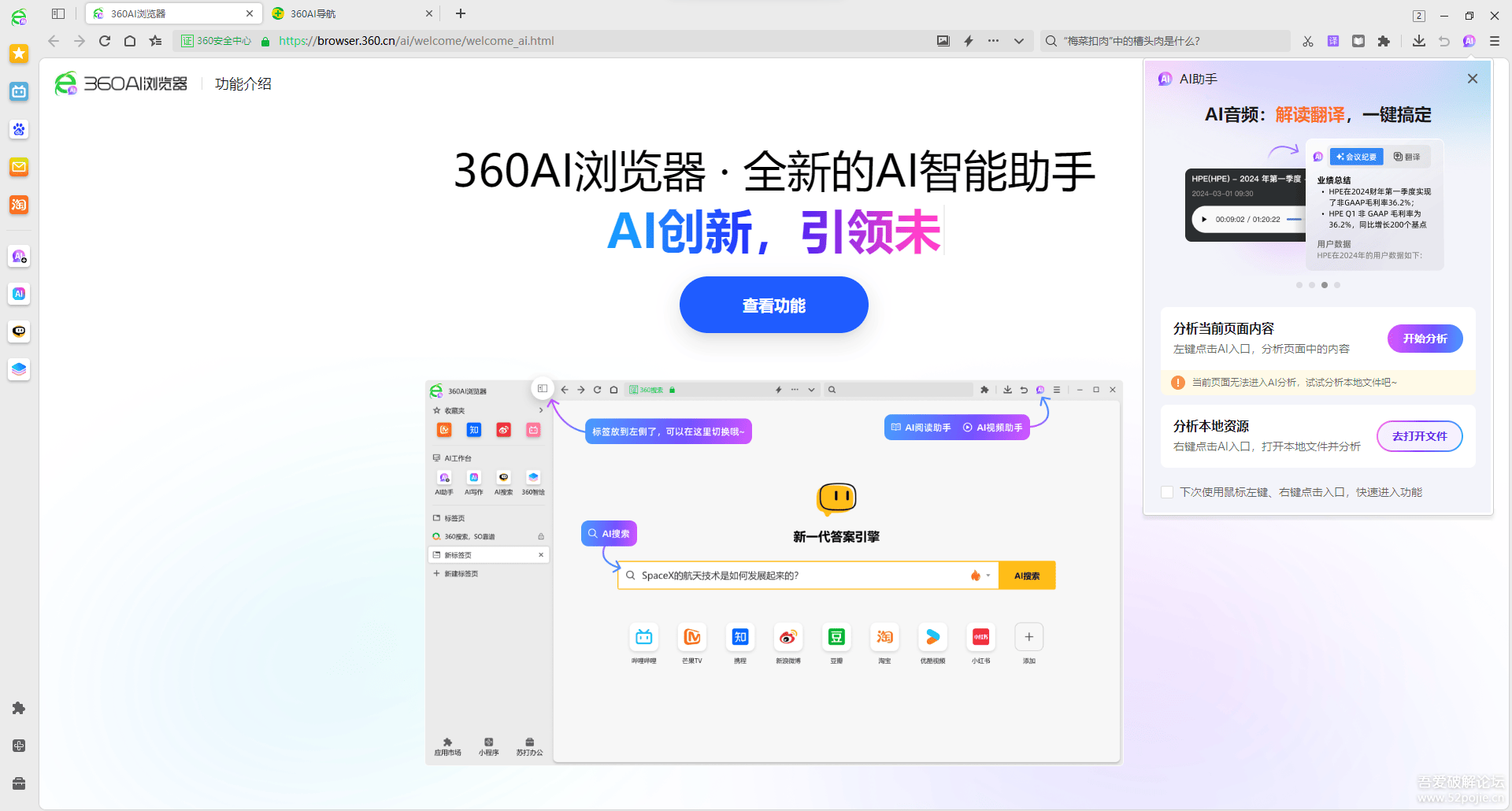
Task: Open the Taobao shortcut in left sidebar
Action: coord(19,205)
